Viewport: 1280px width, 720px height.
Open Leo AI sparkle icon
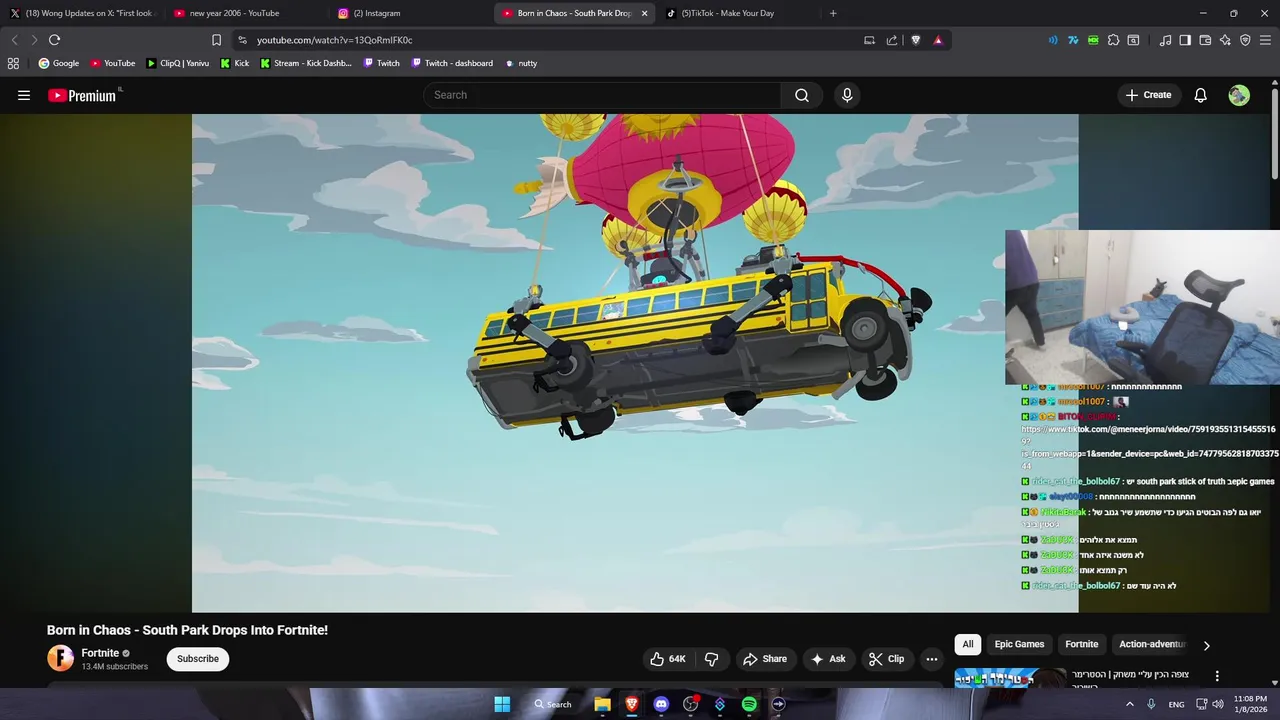tap(1225, 40)
